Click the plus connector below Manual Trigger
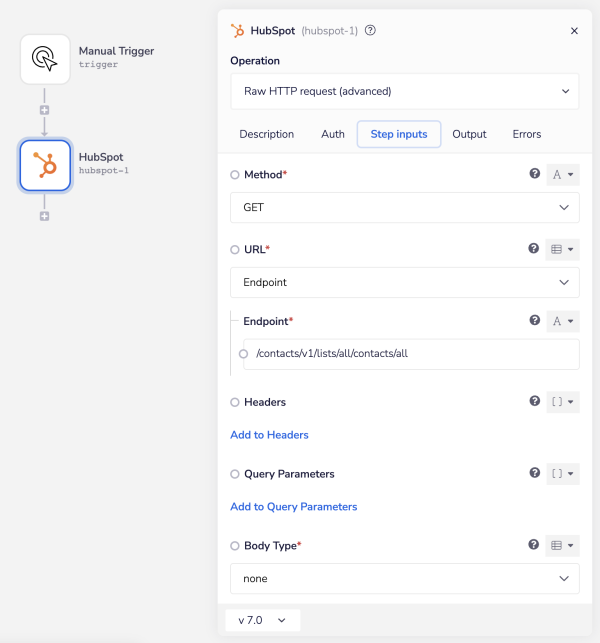 pyautogui.click(x=44, y=110)
